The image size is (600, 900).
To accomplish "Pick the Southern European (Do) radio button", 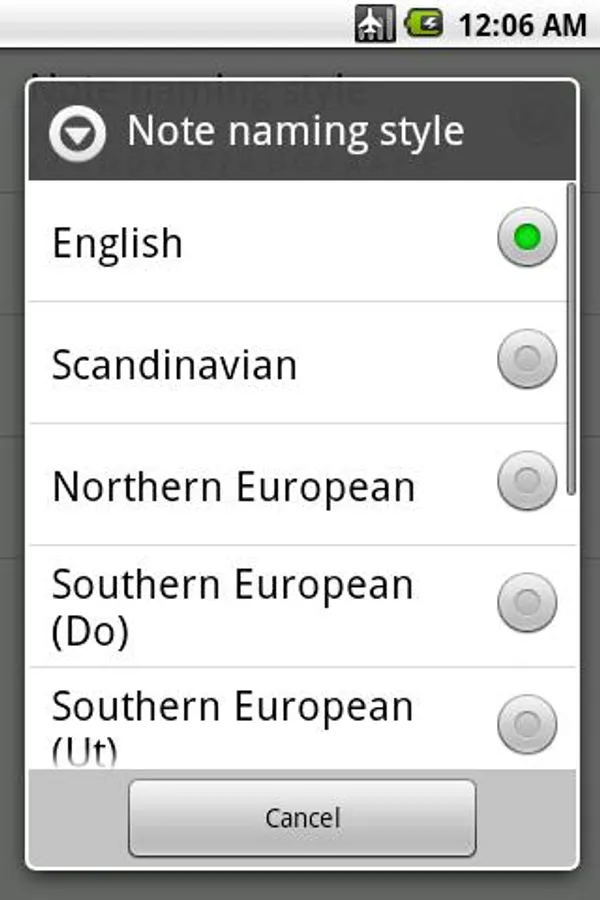I will pyautogui.click(x=527, y=603).
